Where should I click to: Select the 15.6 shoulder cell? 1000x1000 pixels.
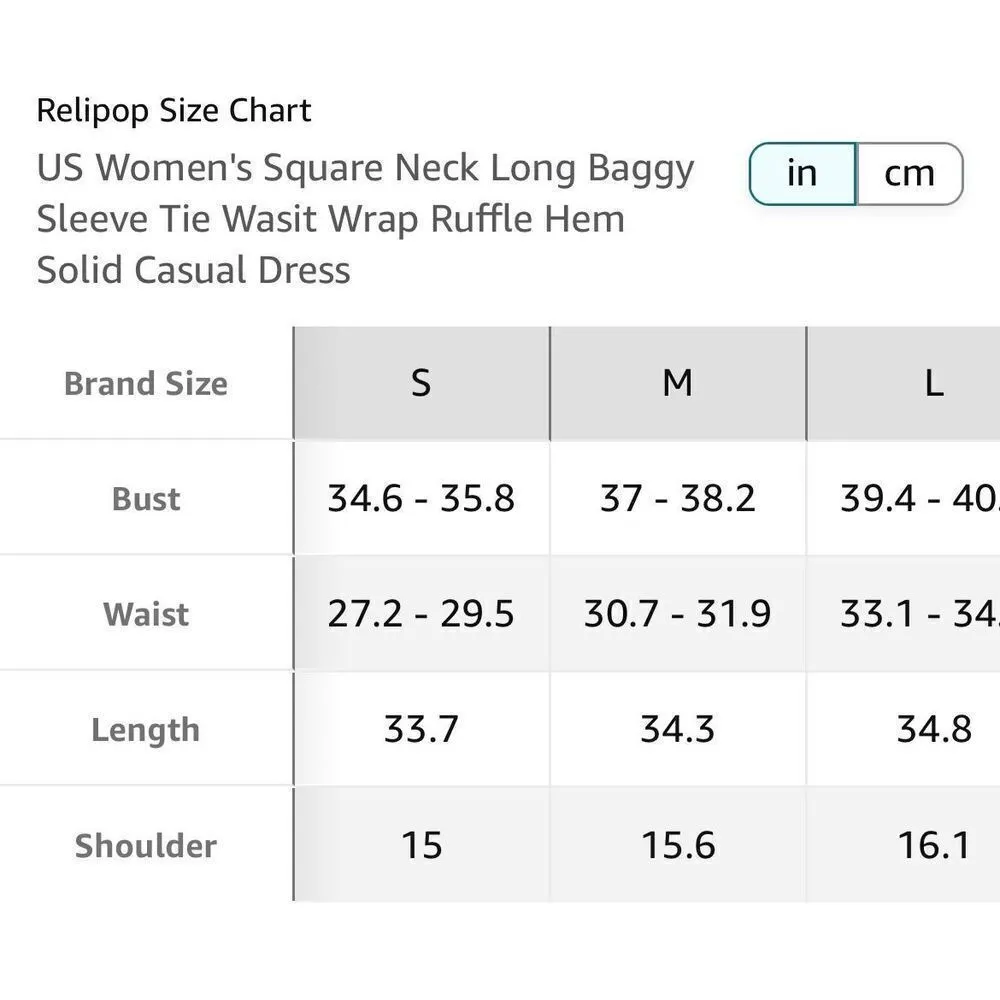(x=678, y=845)
